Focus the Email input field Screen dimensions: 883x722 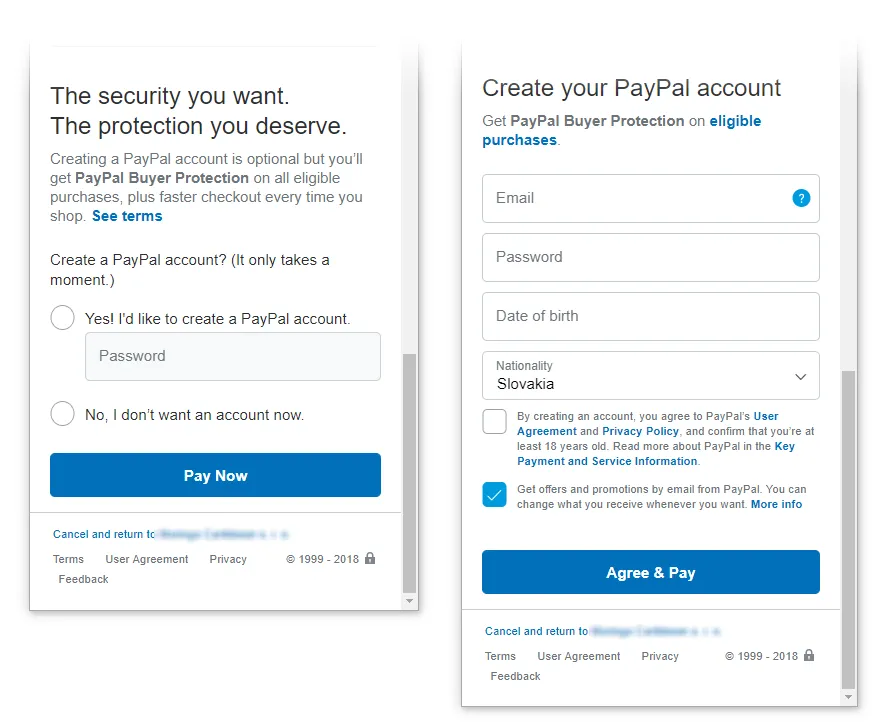635,198
